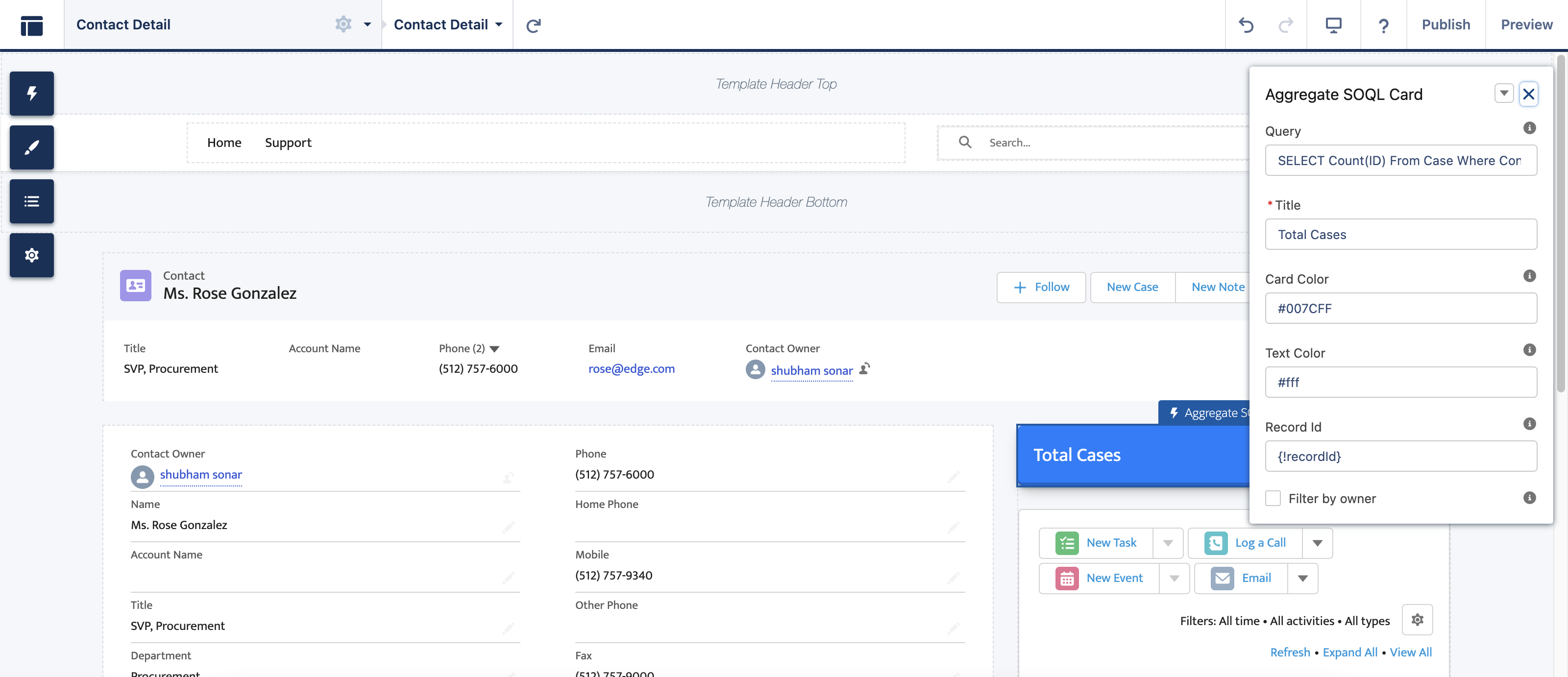Image resolution: width=1568 pixels, height=677 pixels.
Task: Open the Log a Call dropdown arrow
Action: click(x=1317, y=543)
